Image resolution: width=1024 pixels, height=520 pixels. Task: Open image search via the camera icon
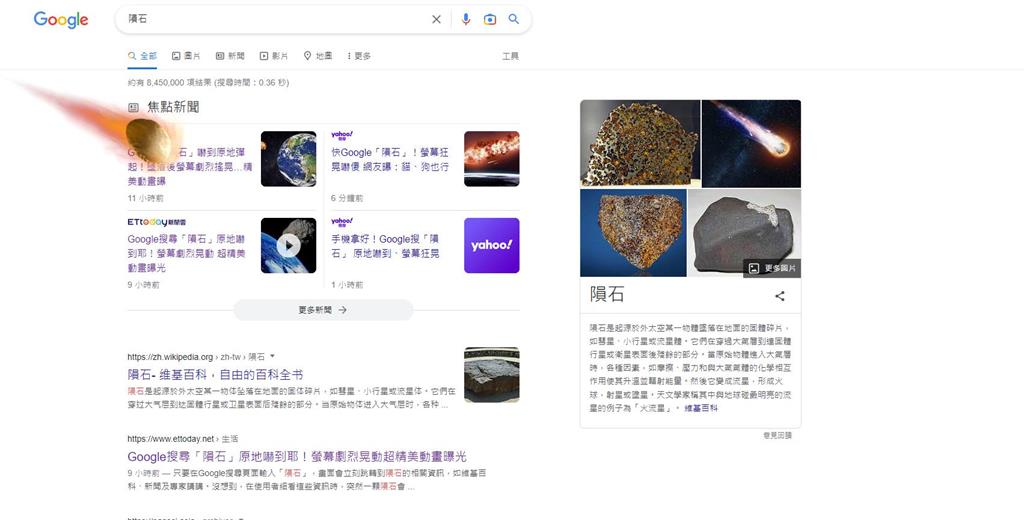click(490, 20)
